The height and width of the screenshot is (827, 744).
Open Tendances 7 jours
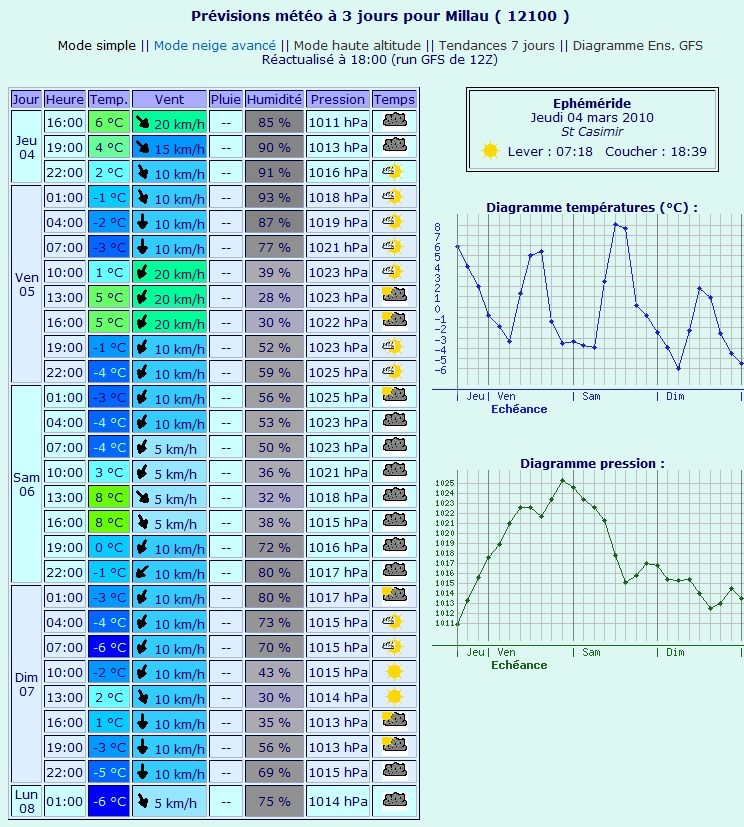click(496, 46)
